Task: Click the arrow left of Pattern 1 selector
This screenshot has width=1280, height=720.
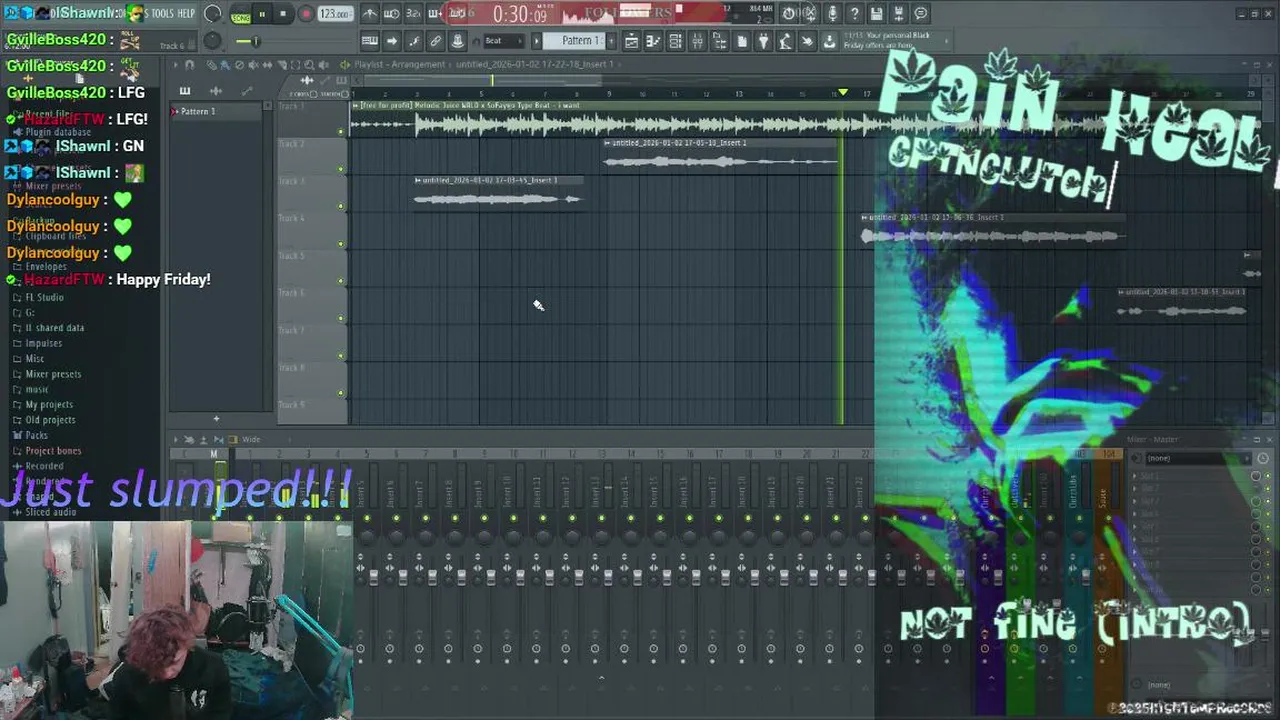Action: click(537, 41)
